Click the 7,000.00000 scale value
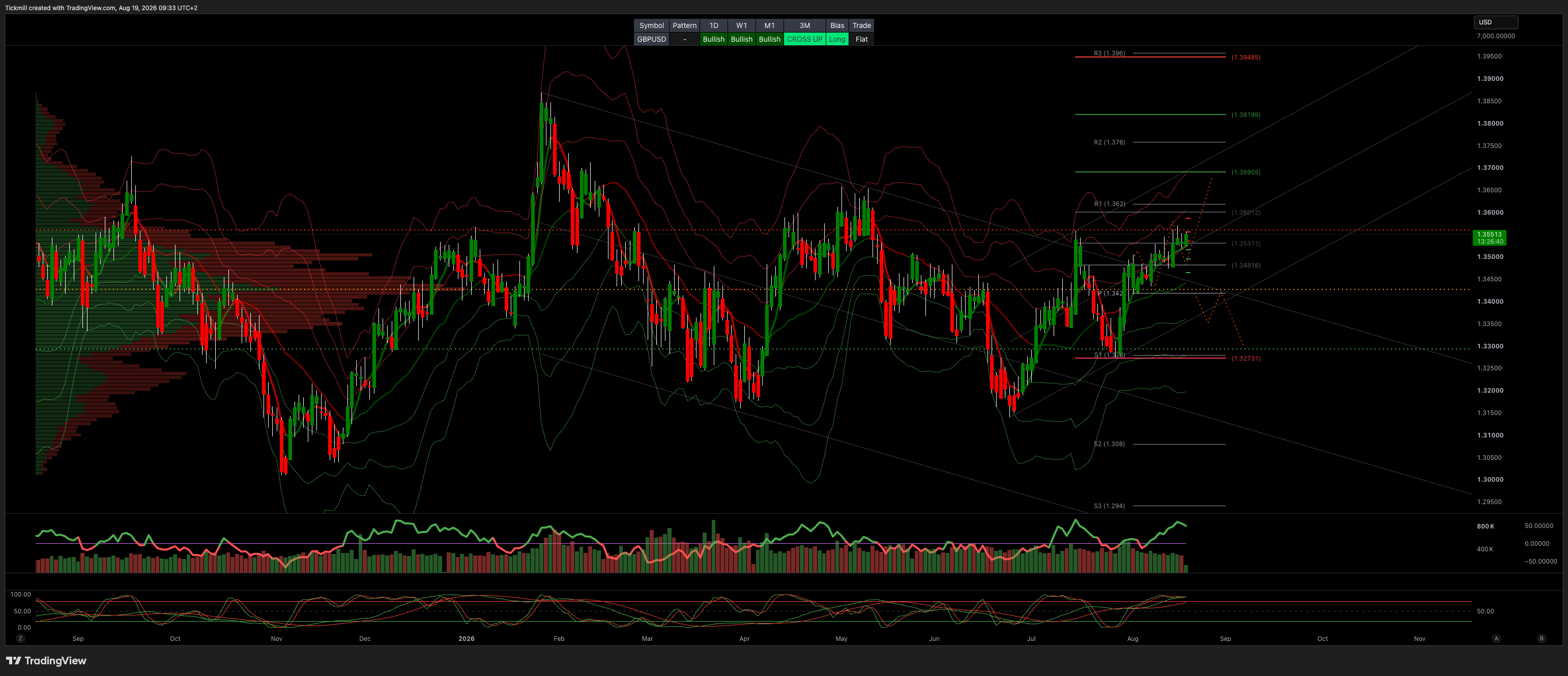This screenshot has width=1568, height=676. point(1496,36)
